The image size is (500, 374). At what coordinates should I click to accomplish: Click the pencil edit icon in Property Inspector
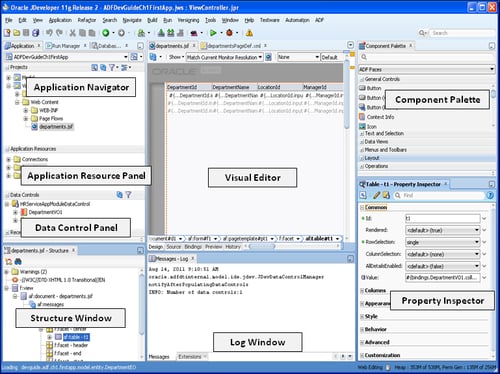tap(377, 195)
